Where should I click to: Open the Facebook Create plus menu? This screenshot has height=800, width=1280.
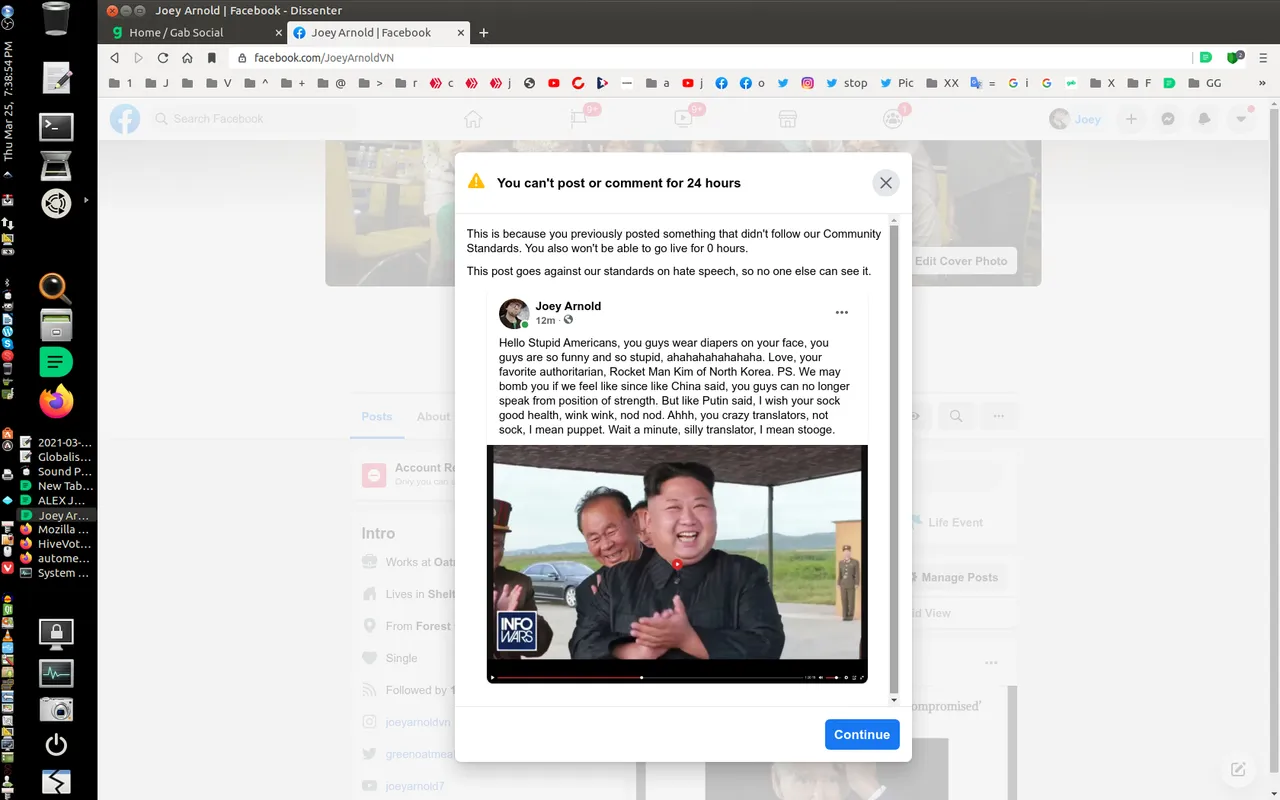tap(1131, 119)
